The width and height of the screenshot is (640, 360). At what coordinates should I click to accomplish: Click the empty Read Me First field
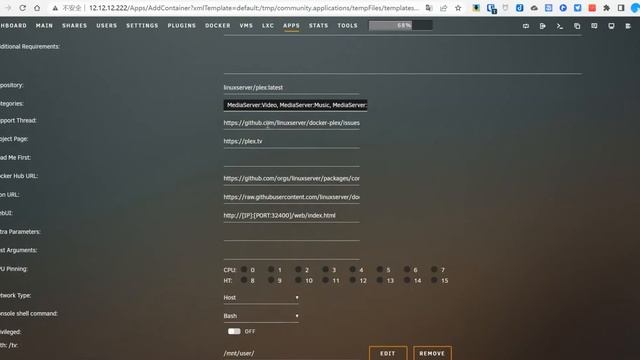(x=291, y=160)
